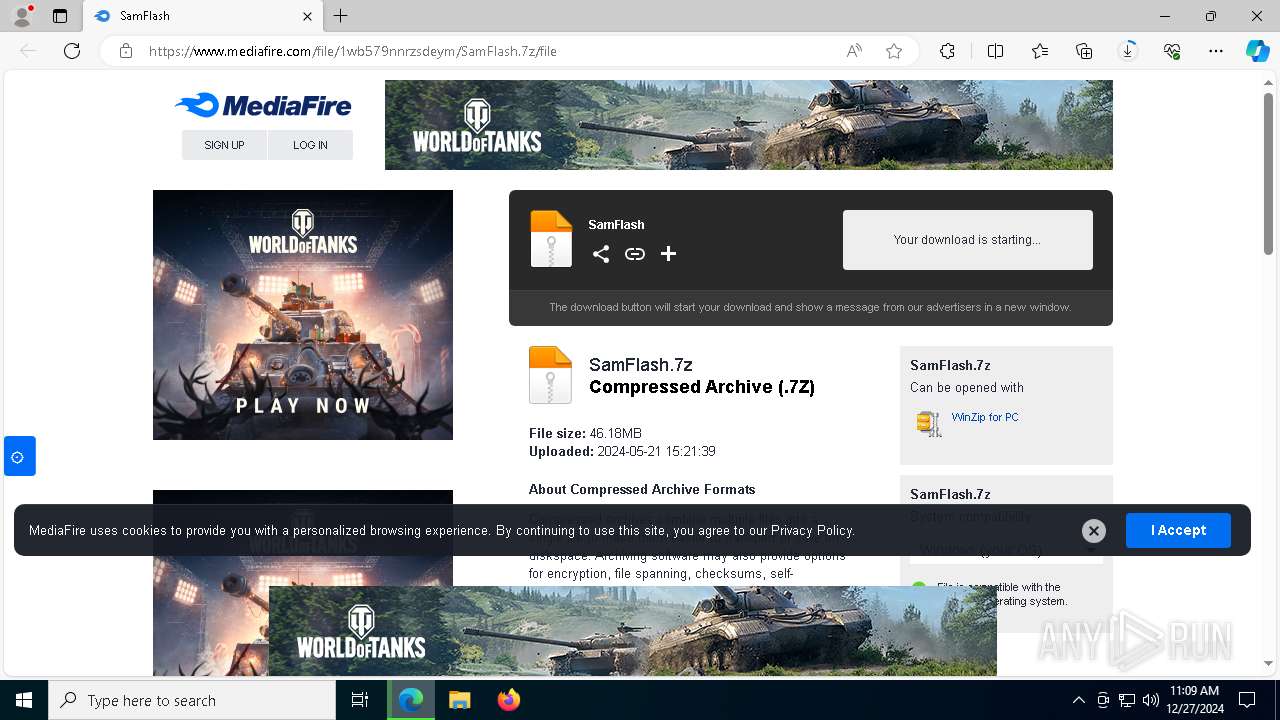Open the Favorites list icon
This screenshot has width=1280, height=720.
tap(1040, 51)
